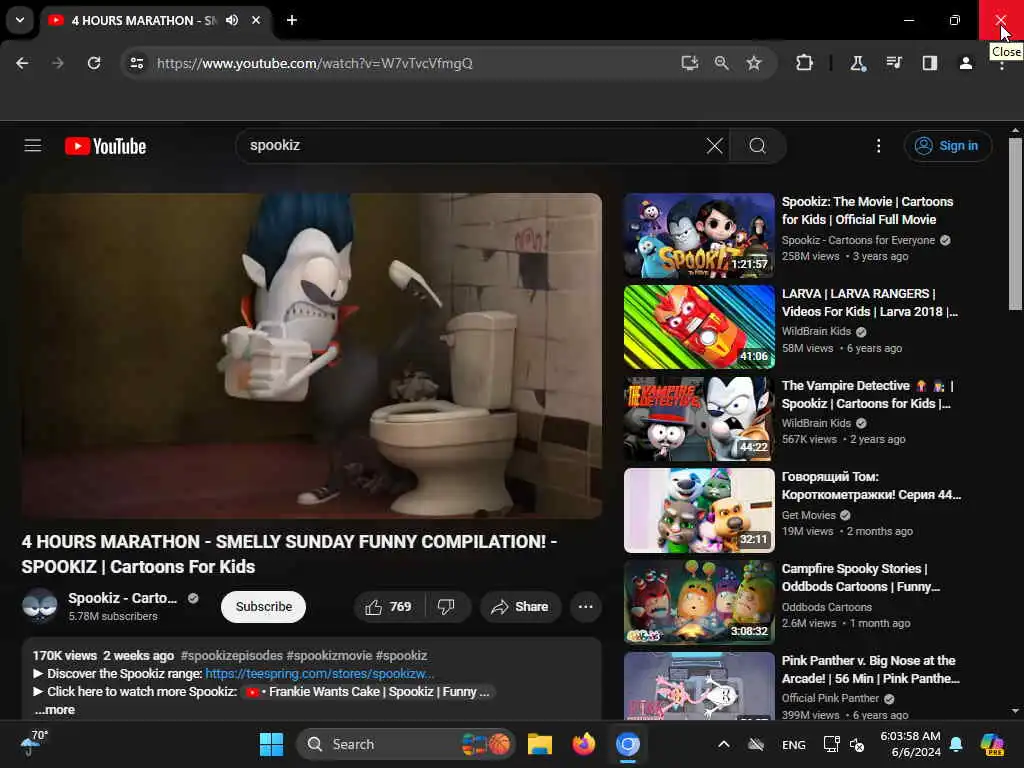Open Spookiz: The Movie thumbnail
This screenshot has height=768, width=1024.
coord(699,235)
